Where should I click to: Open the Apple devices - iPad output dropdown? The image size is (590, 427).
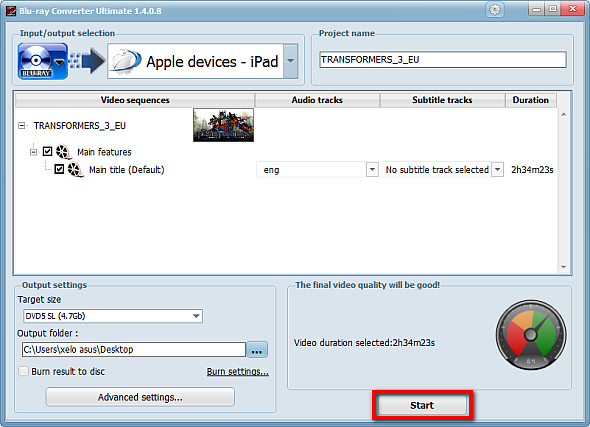290,61
